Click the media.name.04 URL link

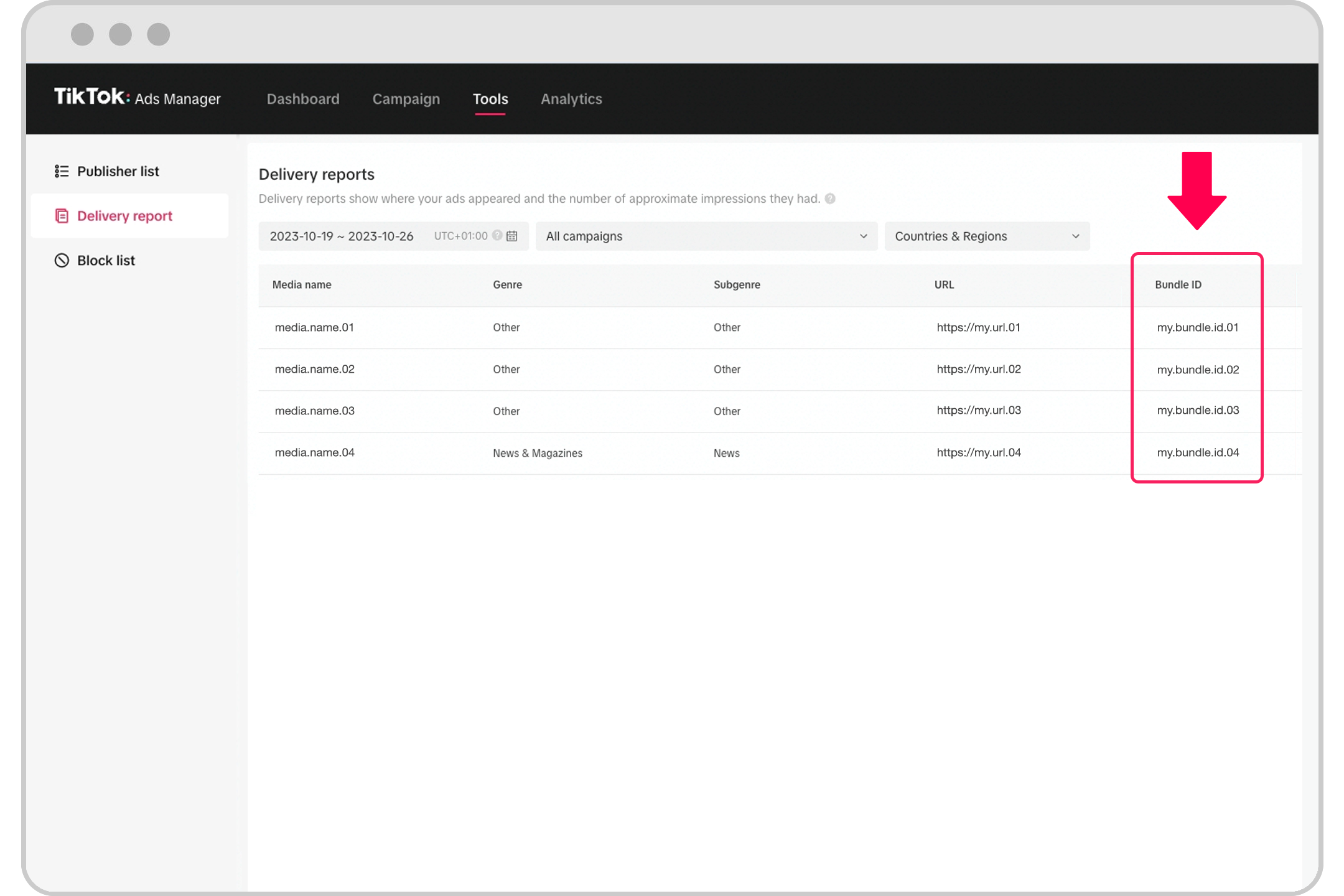(977, 453)
